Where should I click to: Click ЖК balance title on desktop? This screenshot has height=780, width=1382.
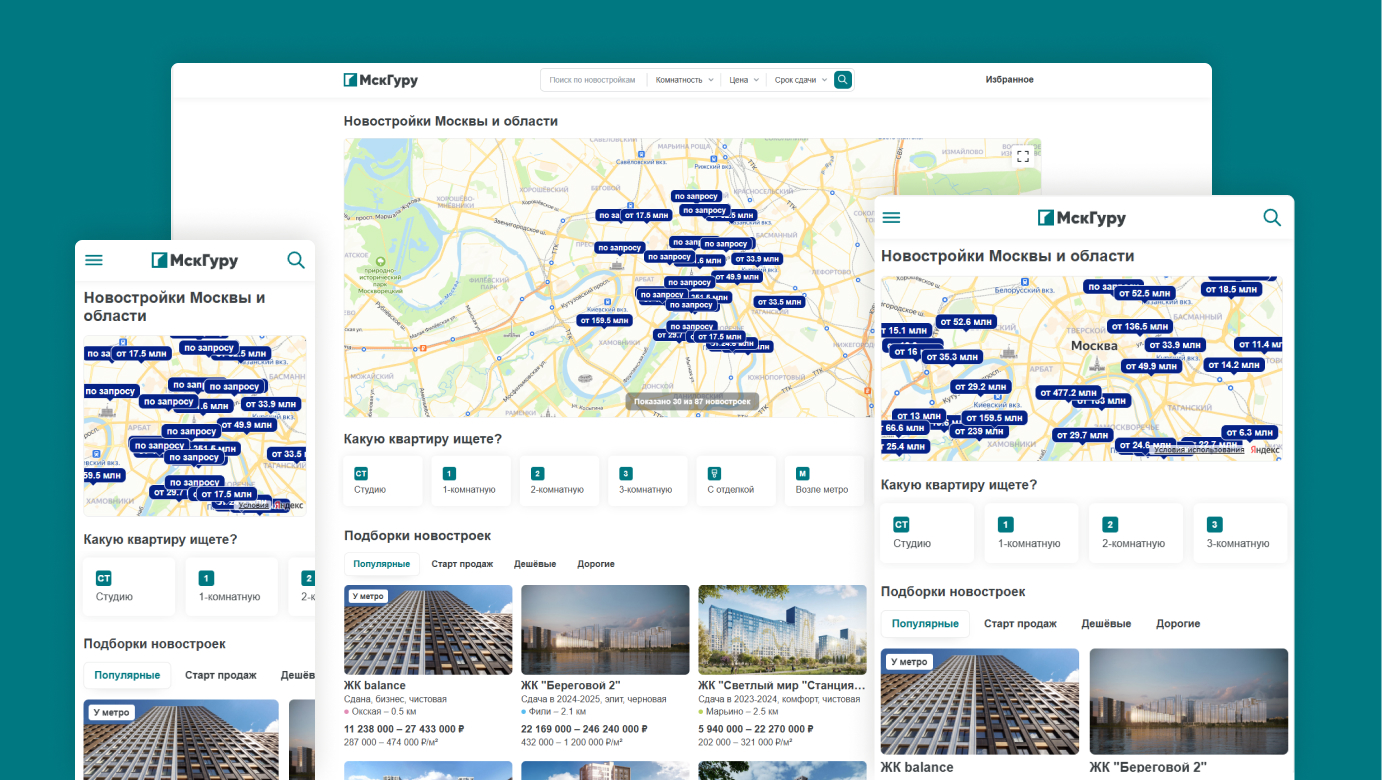coord(375,686)
